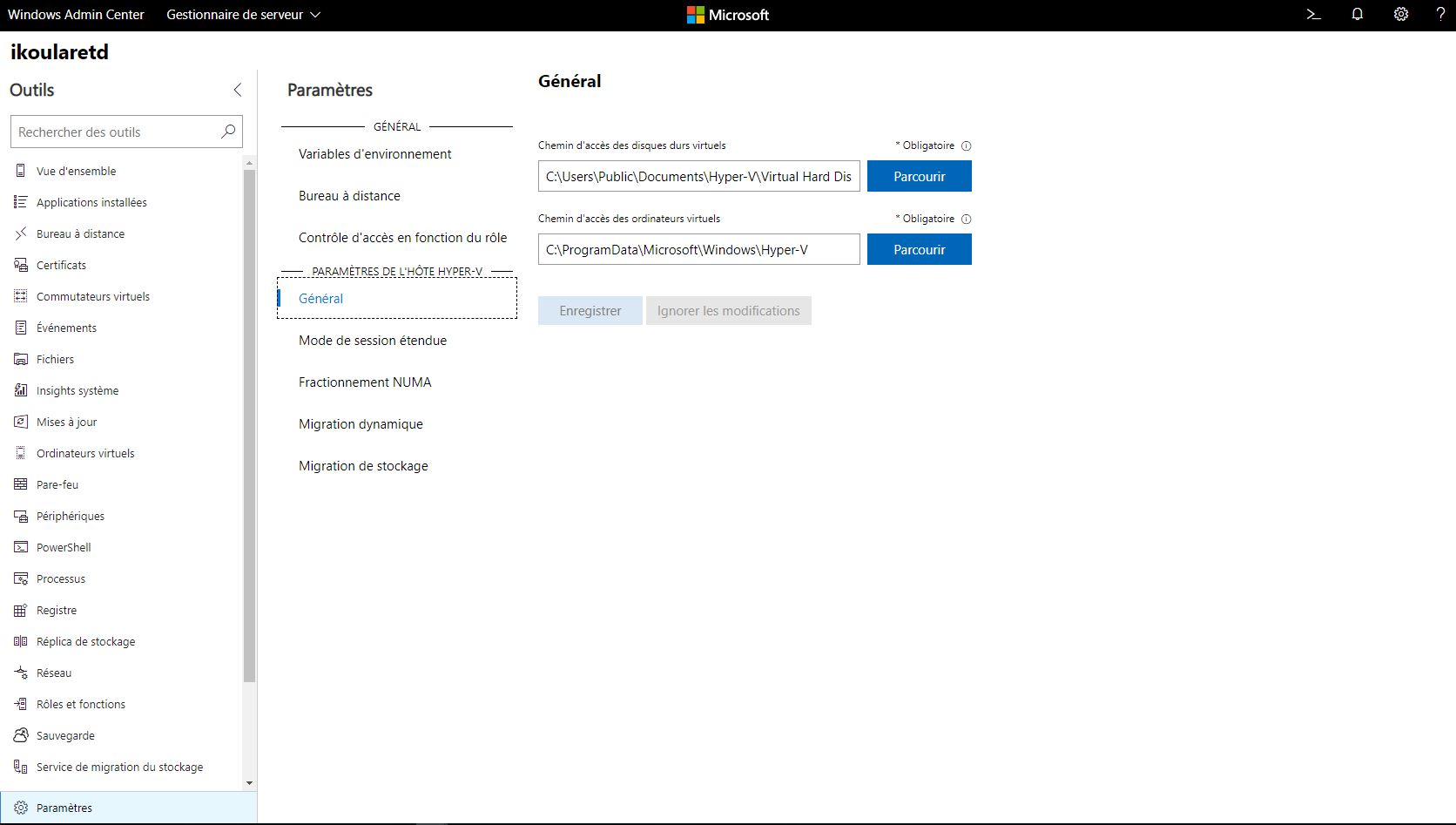Click Parcourir for virtual machines path
The image size is (1456, 825).
pos(920,249)
